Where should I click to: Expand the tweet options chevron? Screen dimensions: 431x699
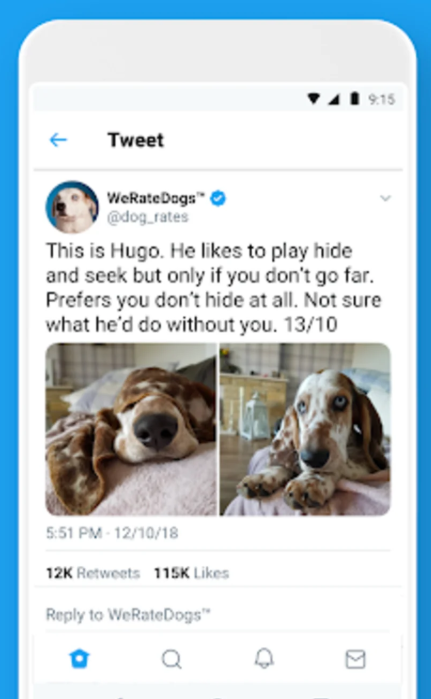coord(385,198)
